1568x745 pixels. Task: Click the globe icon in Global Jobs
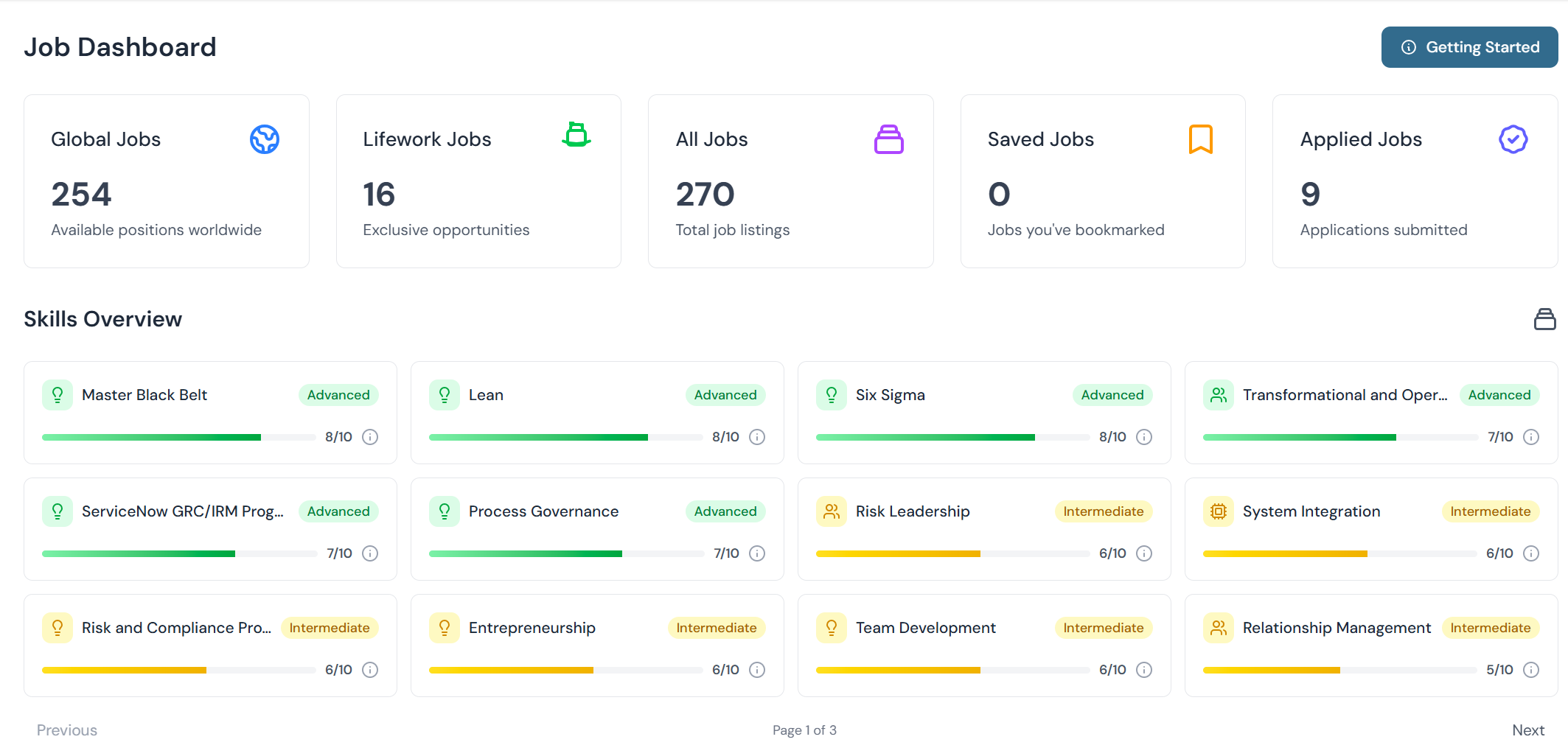pos(264,139)
